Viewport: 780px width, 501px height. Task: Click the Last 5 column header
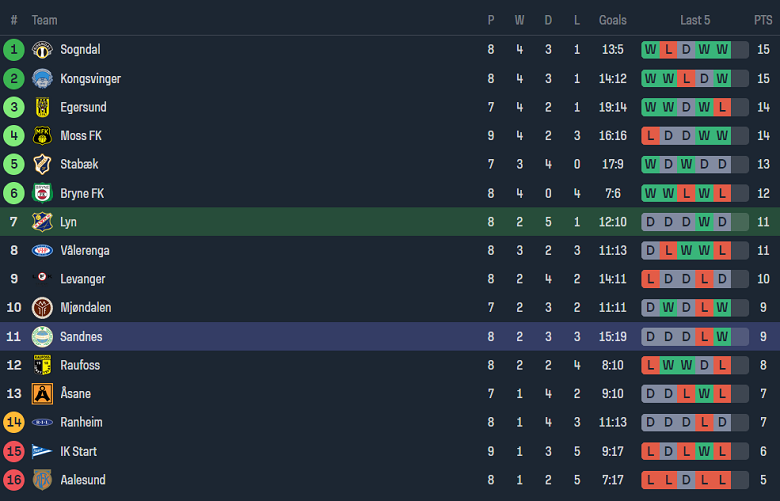pyautogui.click(x=695, y=20)
